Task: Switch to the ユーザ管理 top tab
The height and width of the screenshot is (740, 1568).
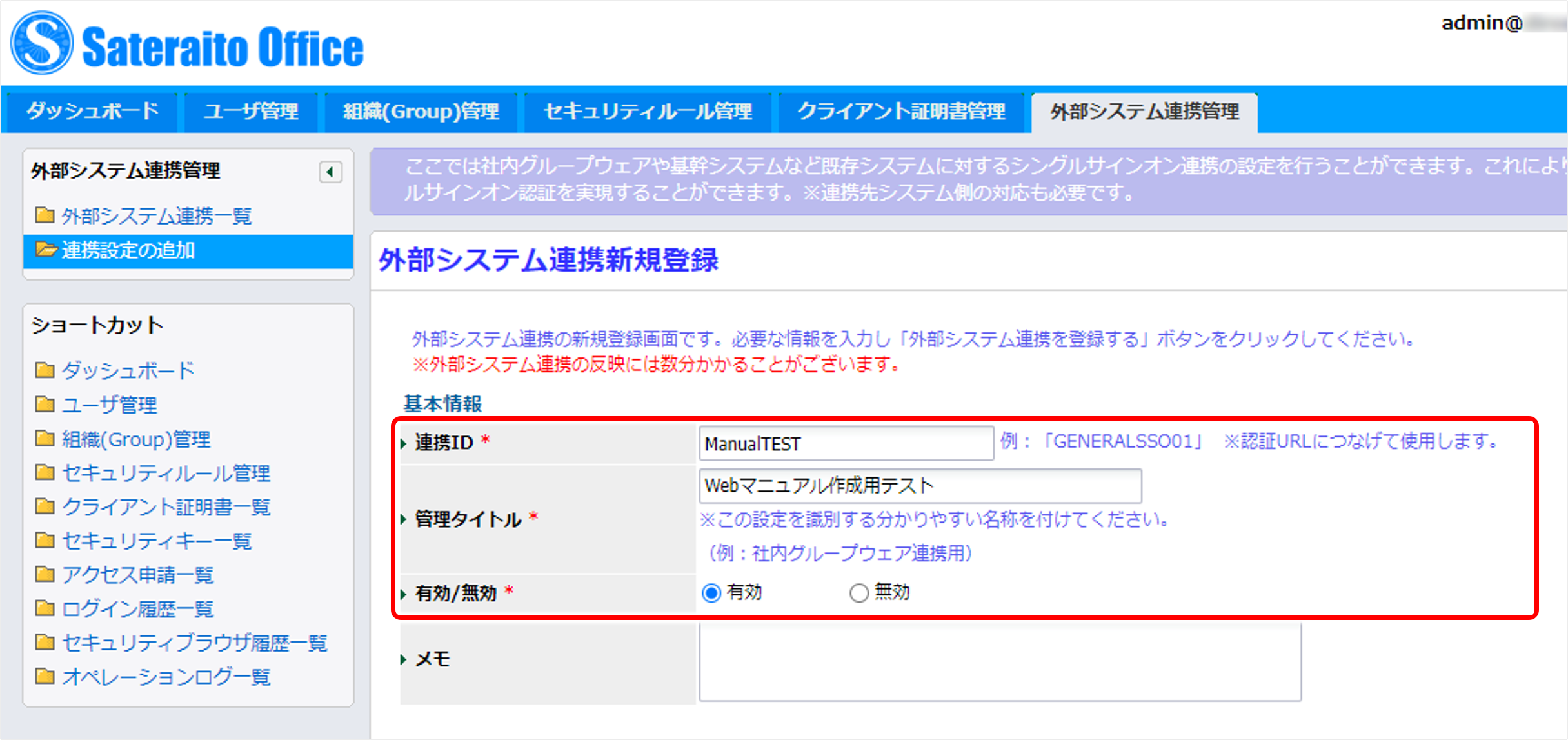Action: pyautogui.click(x=251, y=112)
